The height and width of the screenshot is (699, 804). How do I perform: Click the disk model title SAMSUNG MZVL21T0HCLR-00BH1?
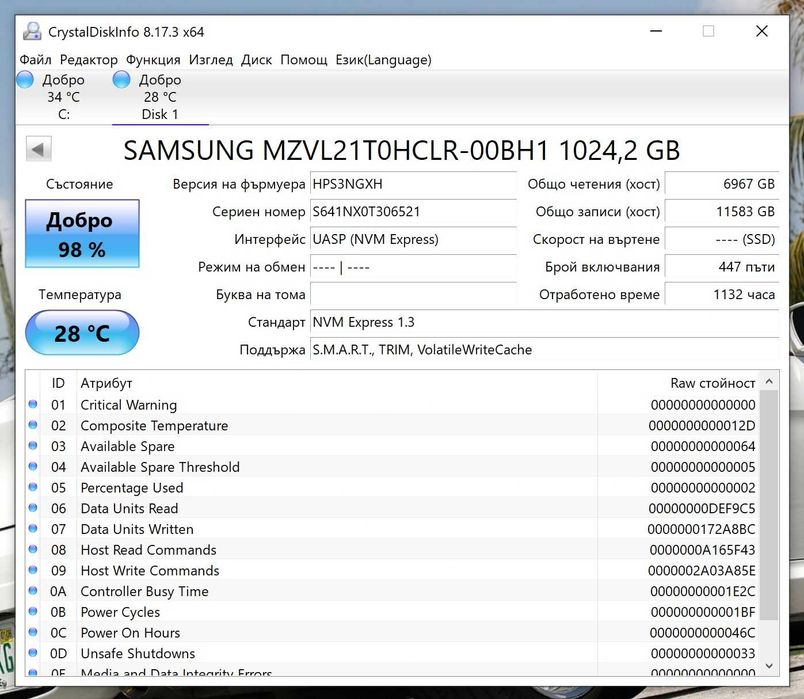point(336,150)
